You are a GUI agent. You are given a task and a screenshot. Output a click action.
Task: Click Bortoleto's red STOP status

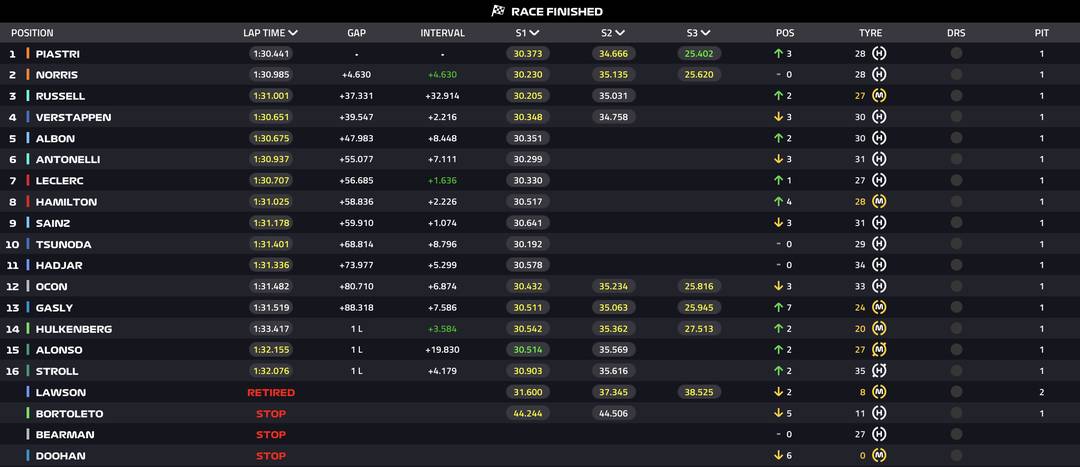click(271, 414)
